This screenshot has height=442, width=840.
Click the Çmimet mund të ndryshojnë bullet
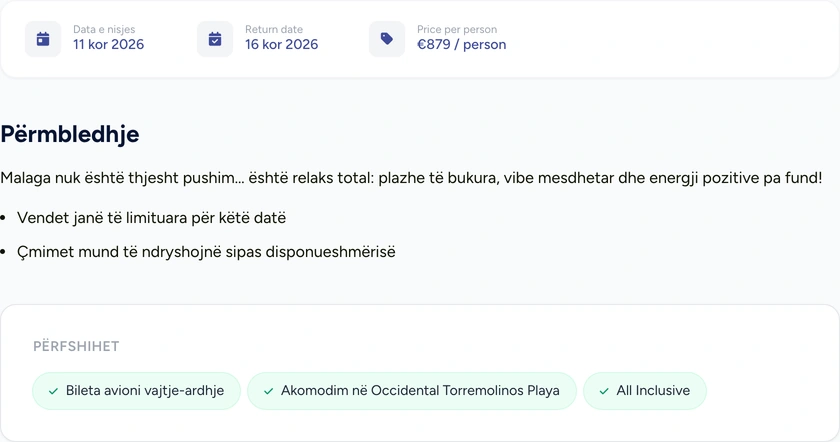click(x=206, y=252)
